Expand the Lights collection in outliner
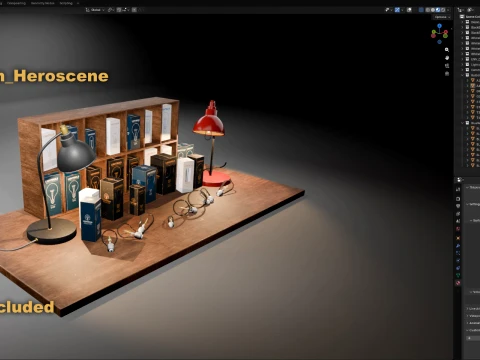 462,64
